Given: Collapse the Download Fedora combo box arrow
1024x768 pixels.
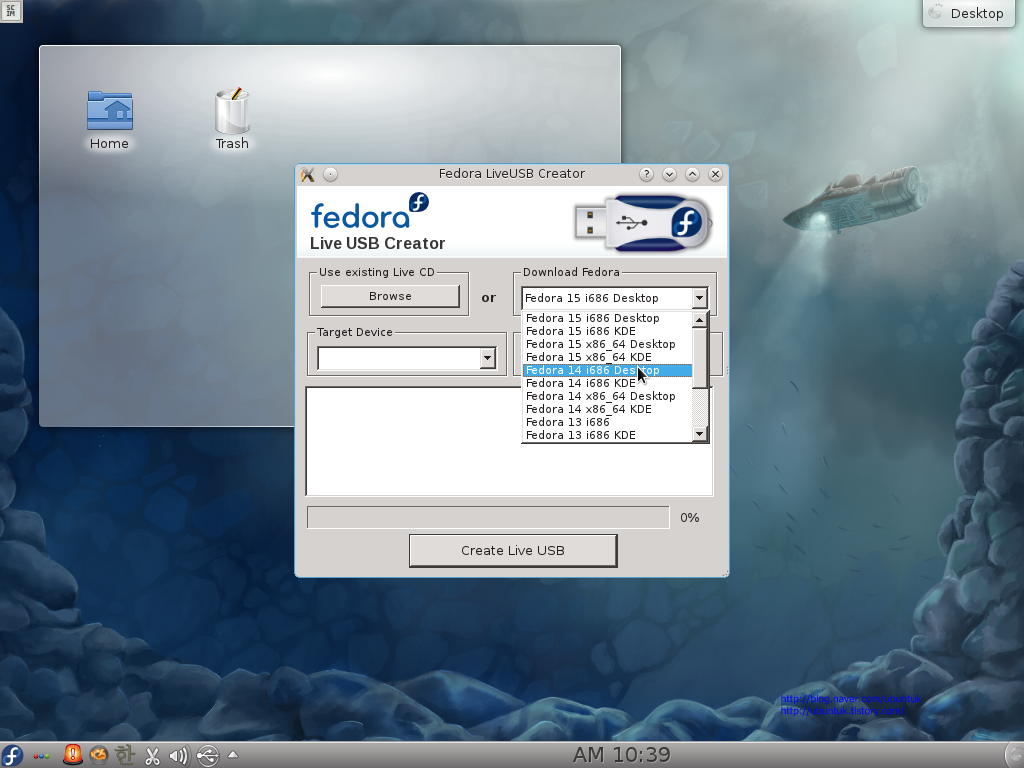Looking at the screenshot, I should click(x=699, y=298).
